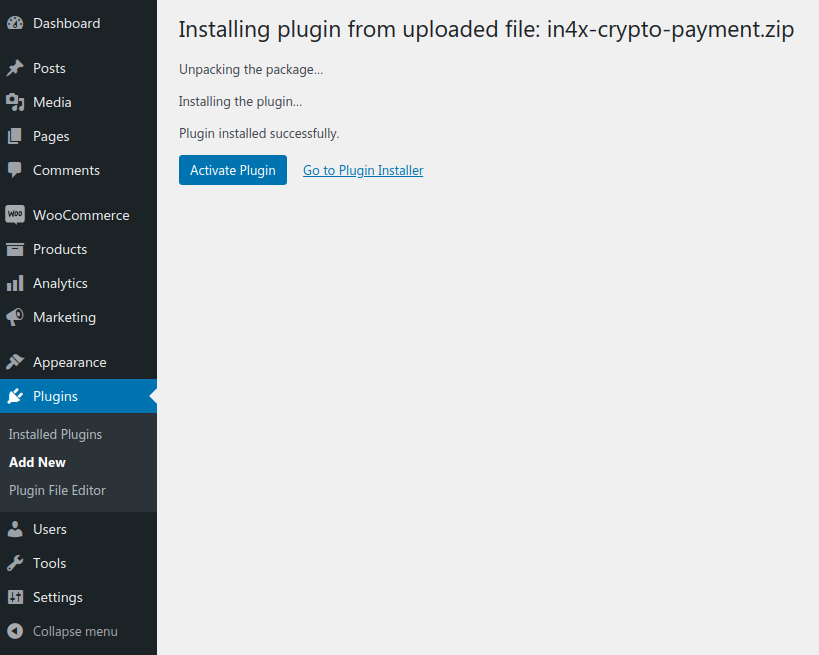Click the Activate Plugin button
The width and height of the screenshot is (819, 655).
click(233, 170)
